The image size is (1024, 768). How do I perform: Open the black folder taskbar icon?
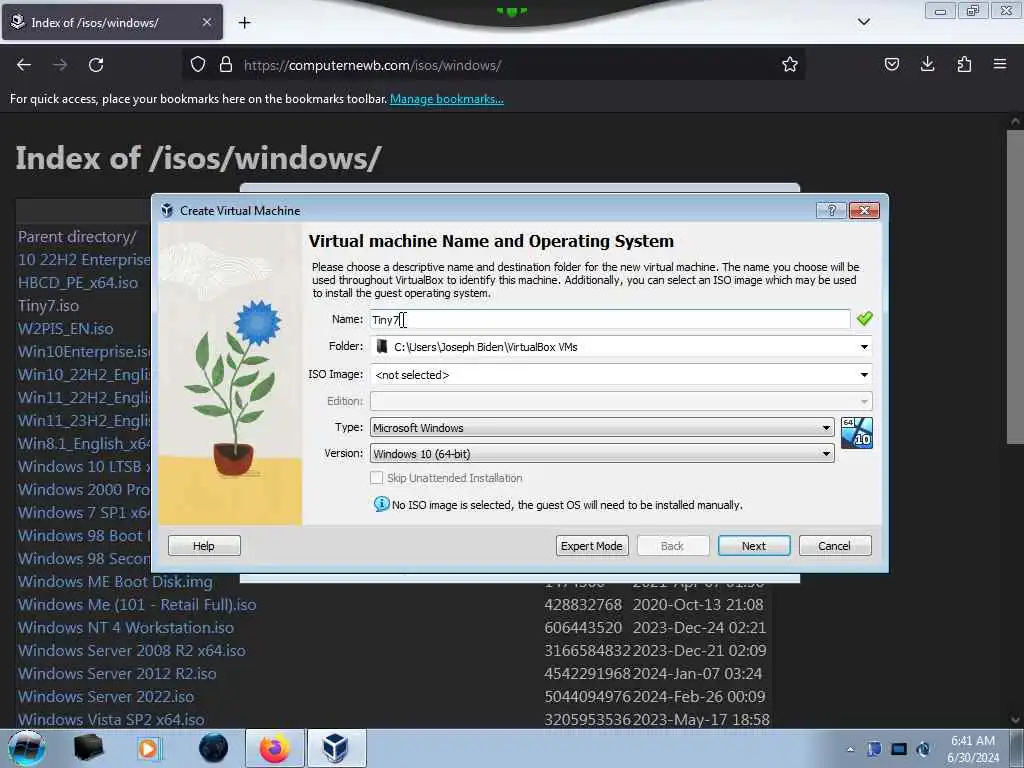[88, 748]
